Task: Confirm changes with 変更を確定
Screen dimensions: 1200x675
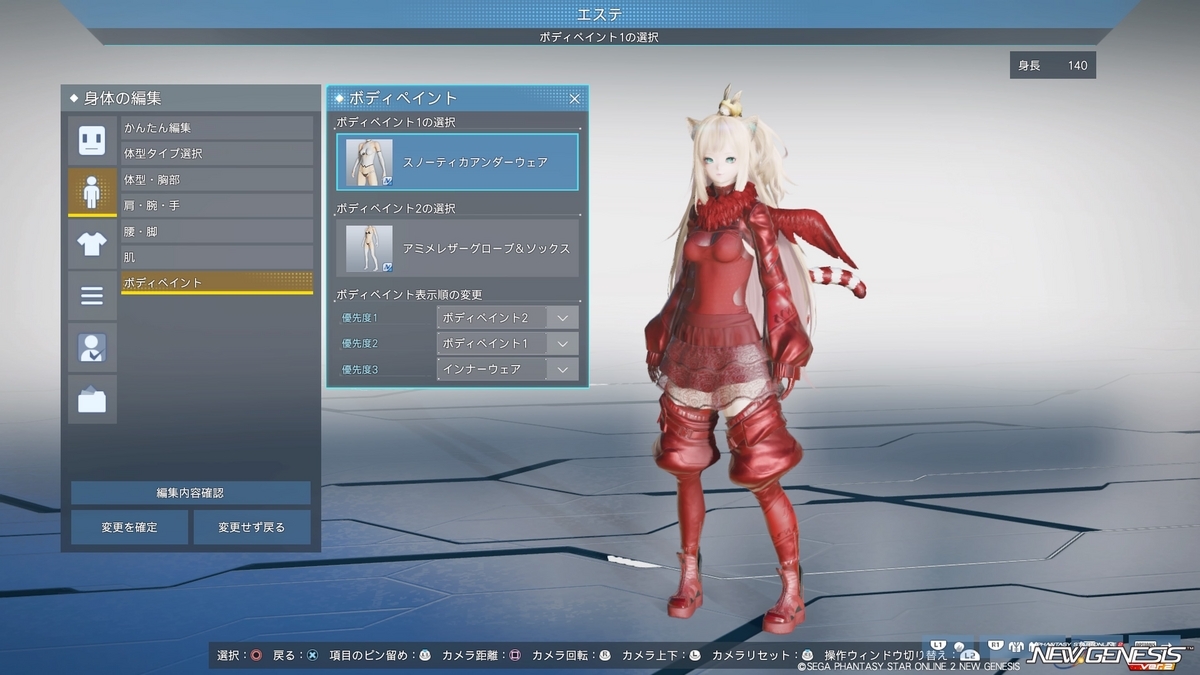Action: (129, 527)
